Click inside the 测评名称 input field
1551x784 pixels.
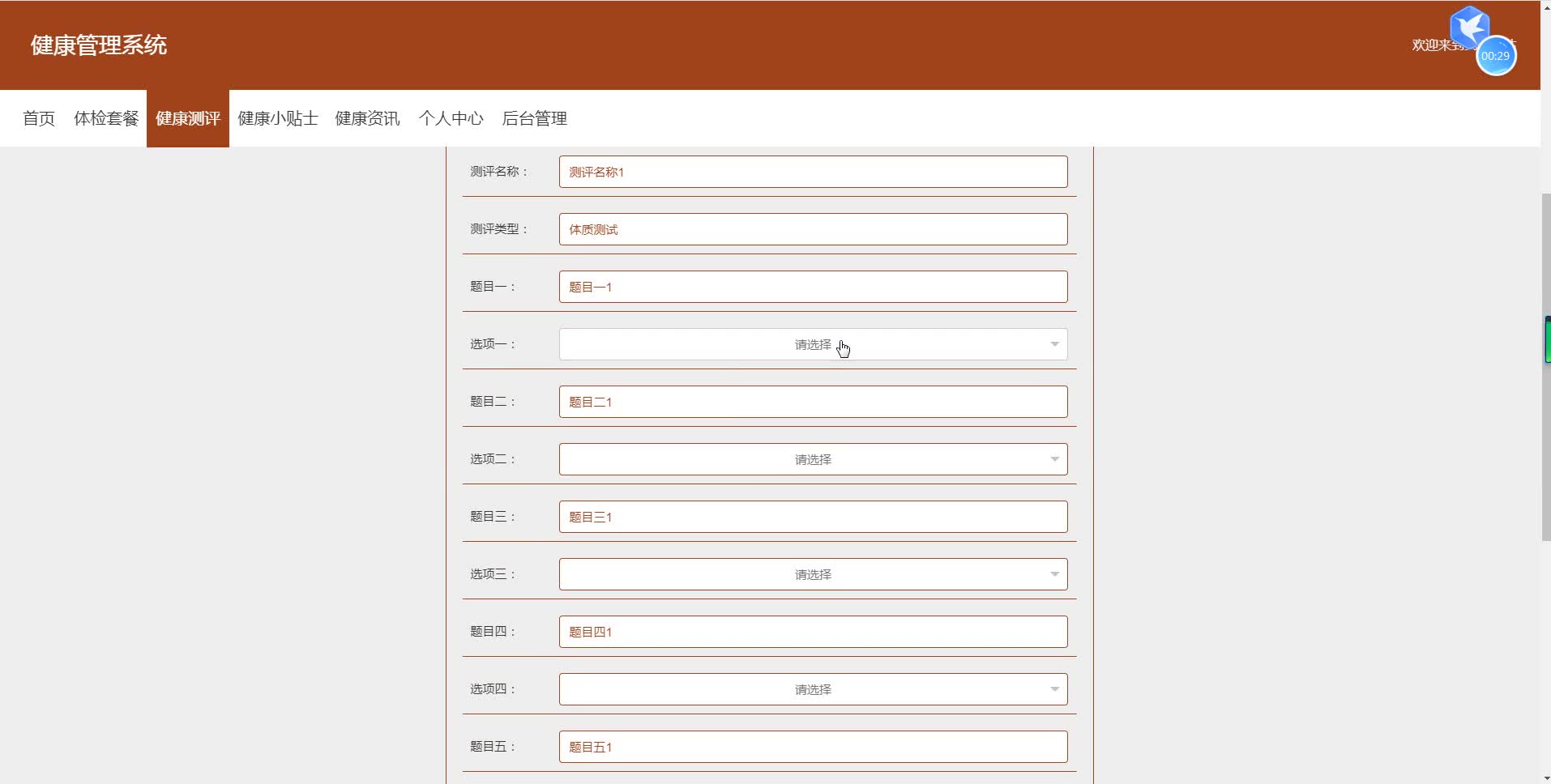click(812, 172)
